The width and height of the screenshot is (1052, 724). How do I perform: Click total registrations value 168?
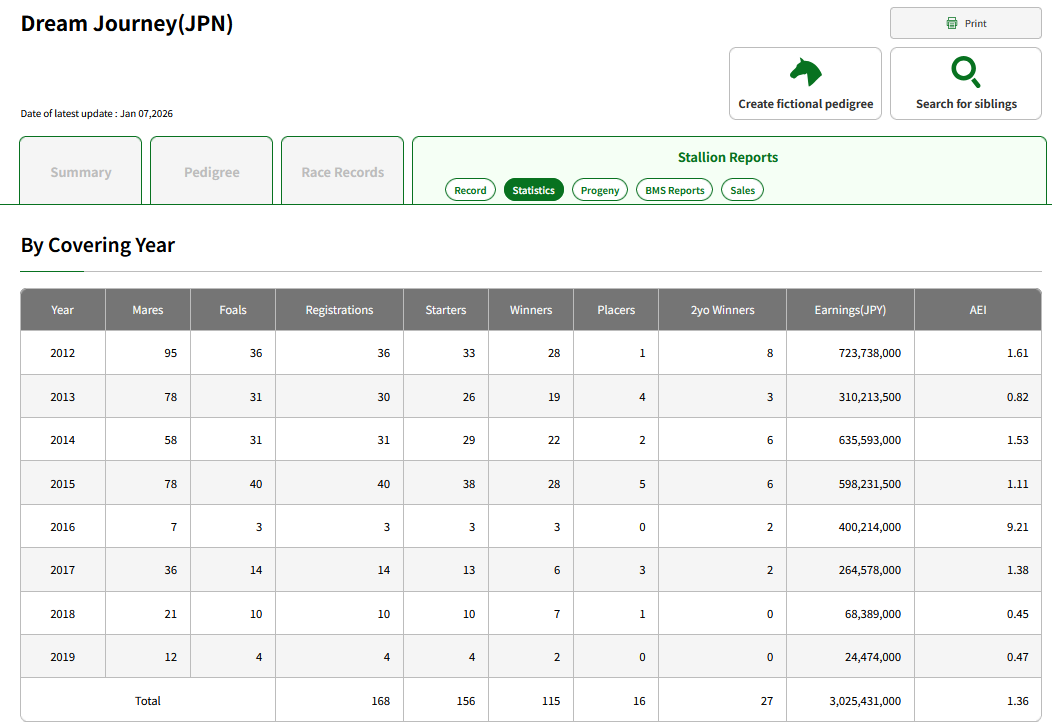380,701
